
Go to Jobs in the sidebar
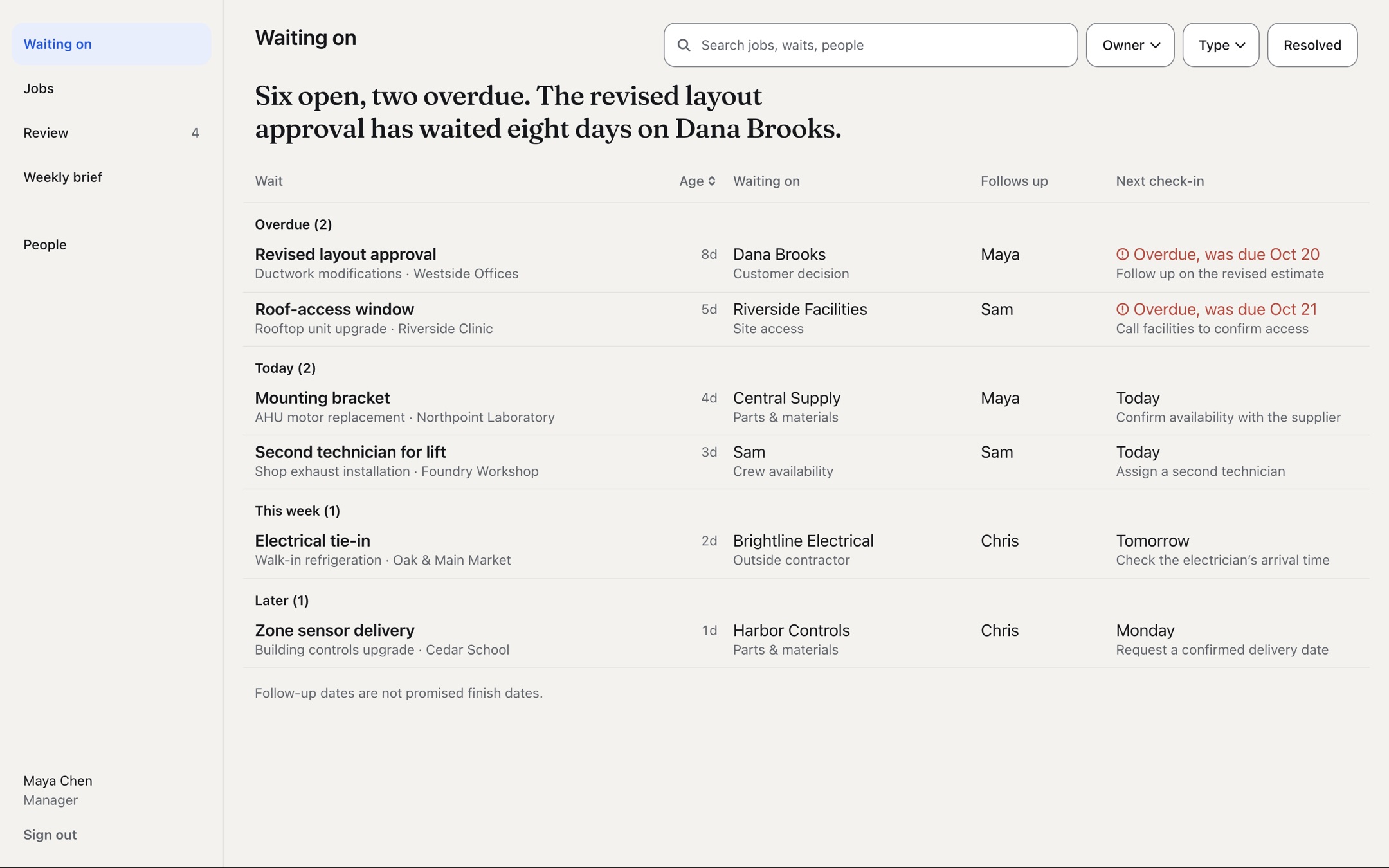pyautogui.click(x=111, y=88)
